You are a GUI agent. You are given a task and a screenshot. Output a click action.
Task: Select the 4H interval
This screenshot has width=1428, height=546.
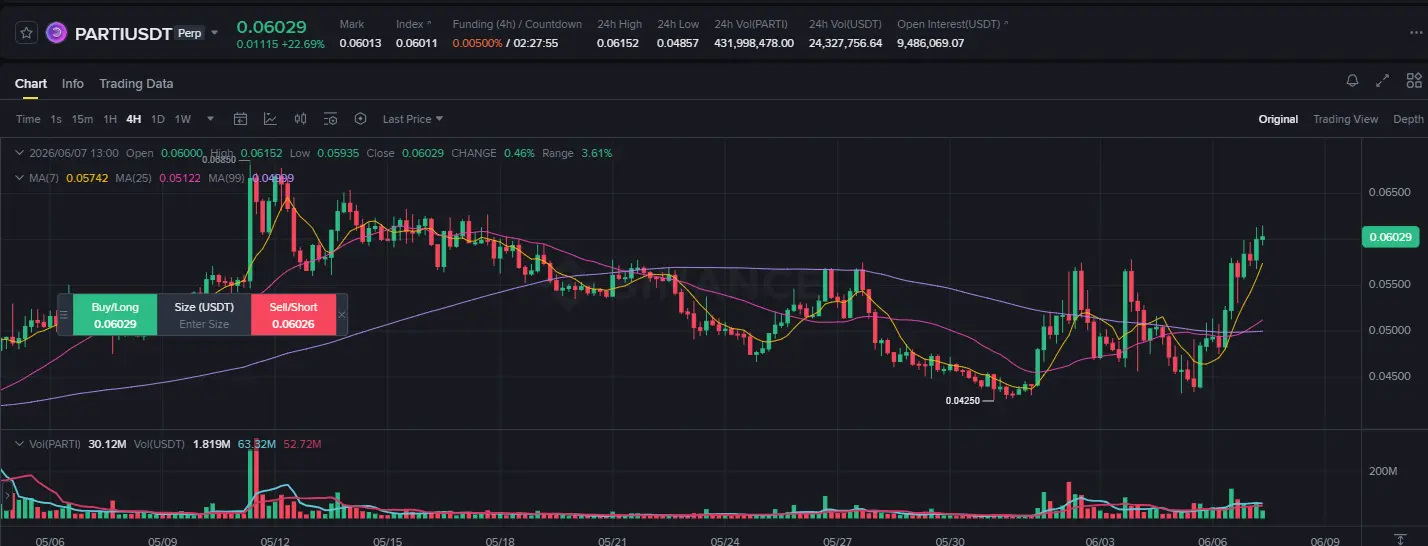[133, 119]
